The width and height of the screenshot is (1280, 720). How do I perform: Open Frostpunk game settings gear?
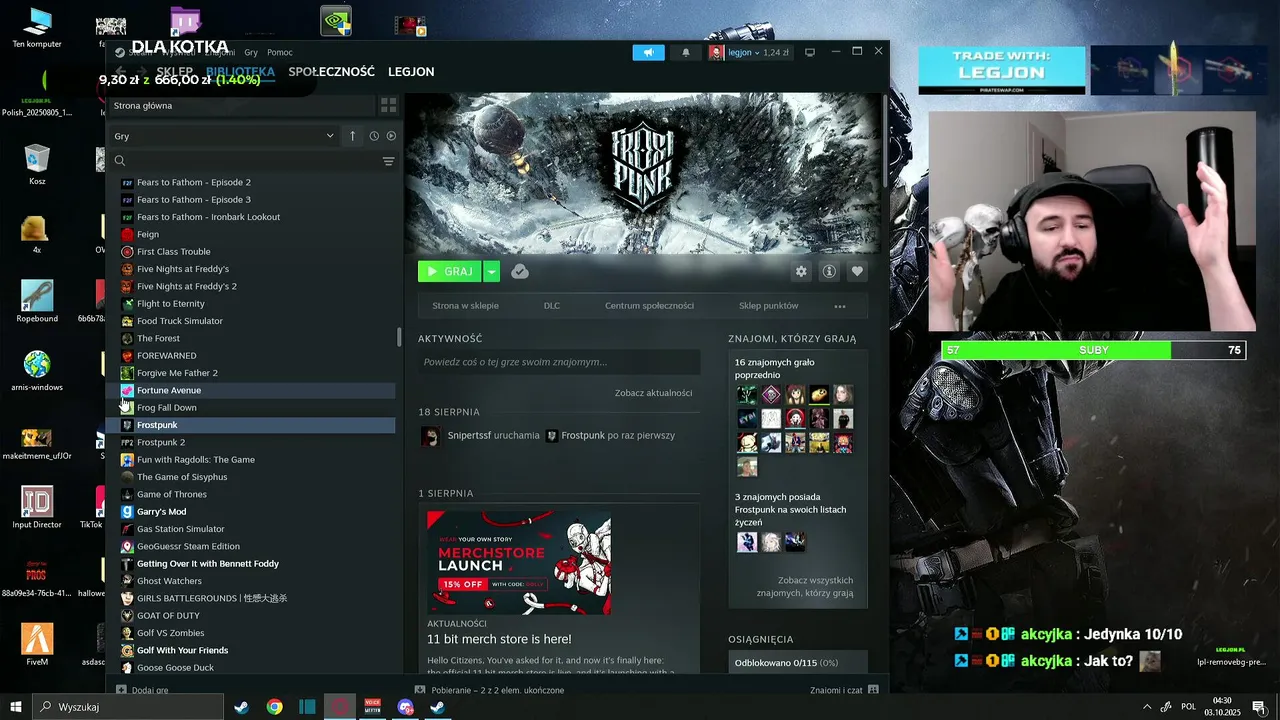801,271
